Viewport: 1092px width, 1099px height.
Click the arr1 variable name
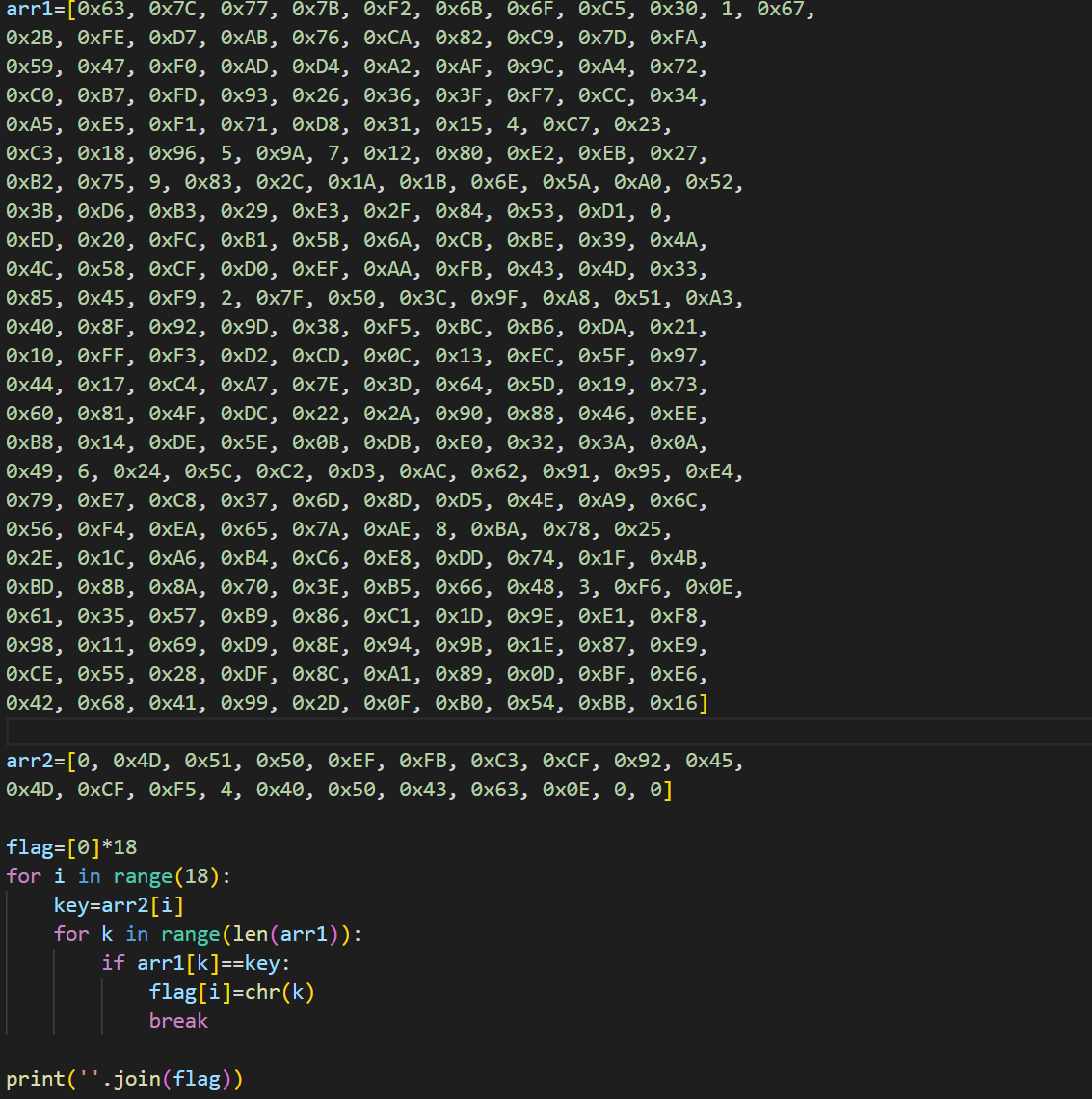tap(30, 9)
